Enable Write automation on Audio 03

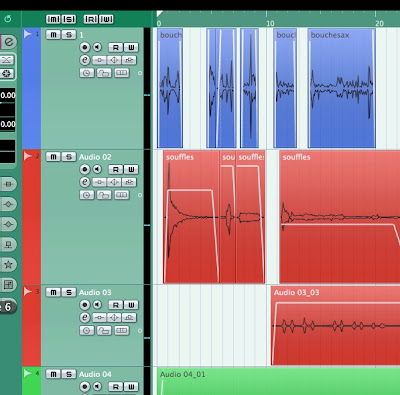[131, 305]
